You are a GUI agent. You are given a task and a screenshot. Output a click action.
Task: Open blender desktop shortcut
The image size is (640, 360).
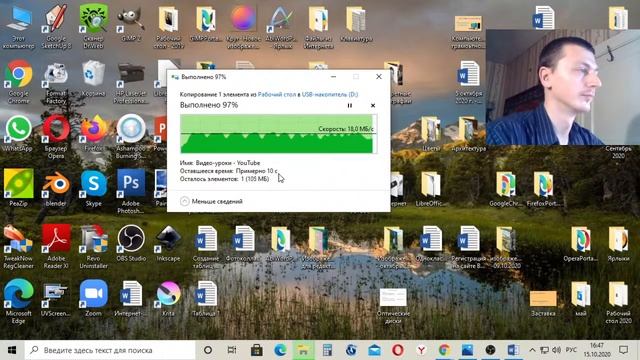tap(56, 188)
